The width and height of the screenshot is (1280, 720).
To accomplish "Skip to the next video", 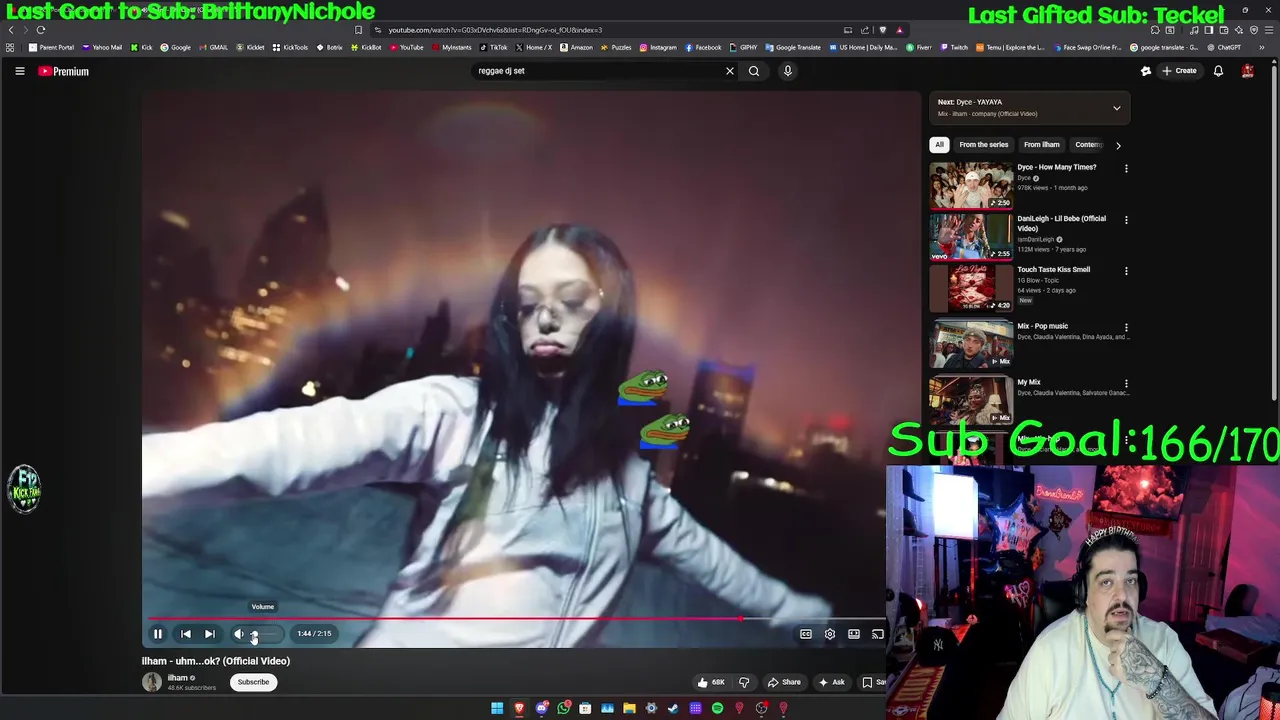I will (209, 633).
